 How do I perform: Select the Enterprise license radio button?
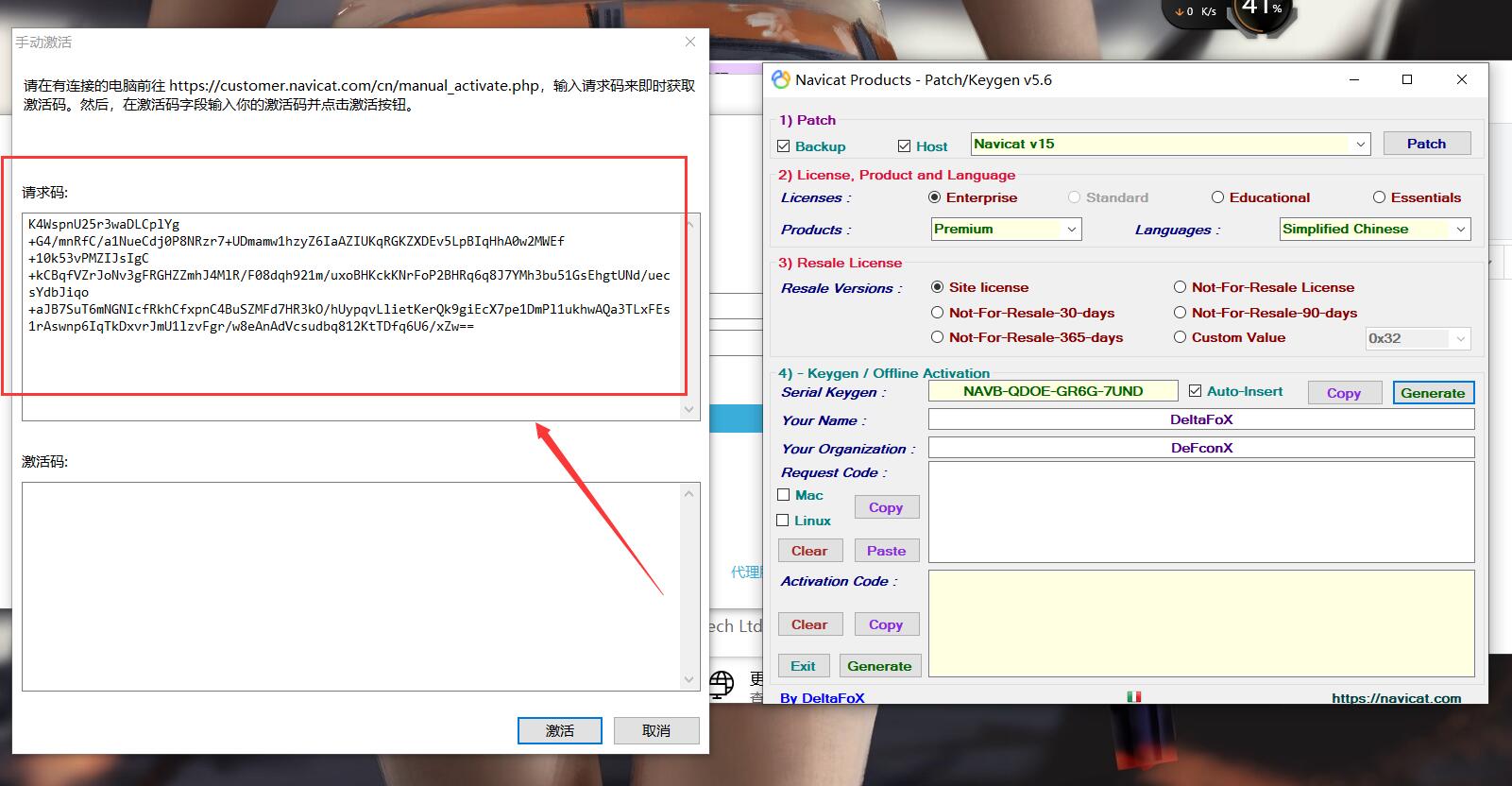click(x=935, y=197)
